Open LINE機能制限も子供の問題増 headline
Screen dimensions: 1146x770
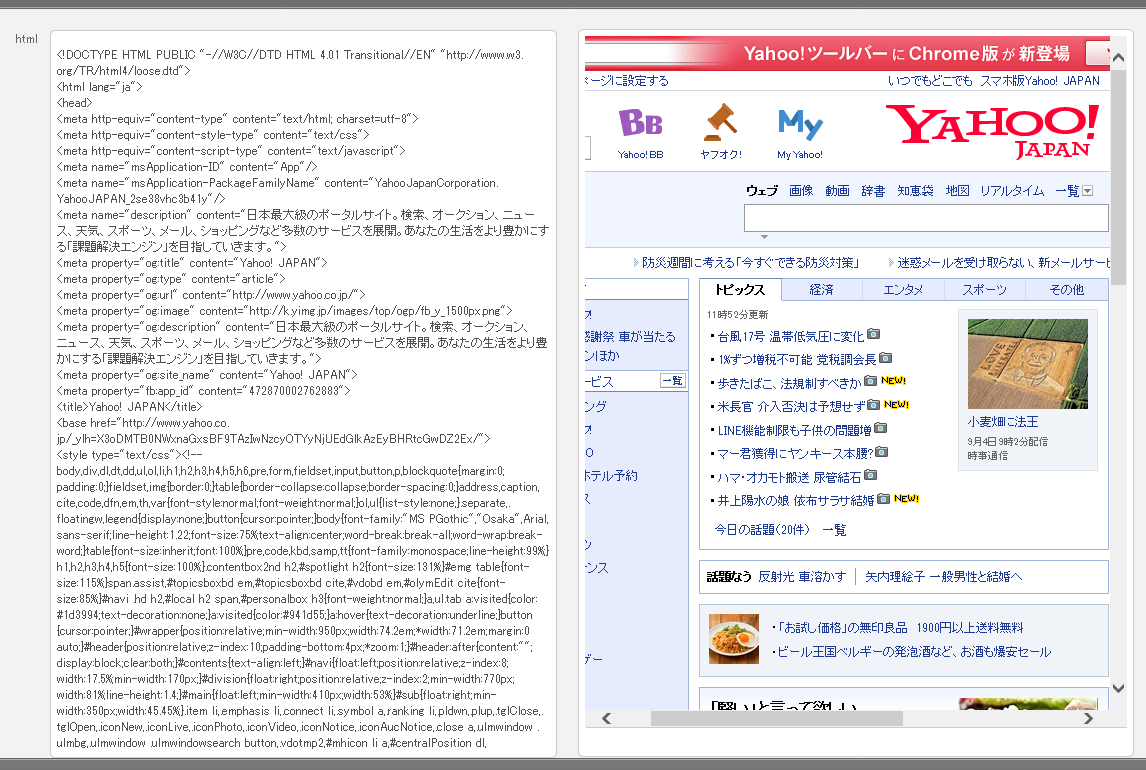[794, 430]
